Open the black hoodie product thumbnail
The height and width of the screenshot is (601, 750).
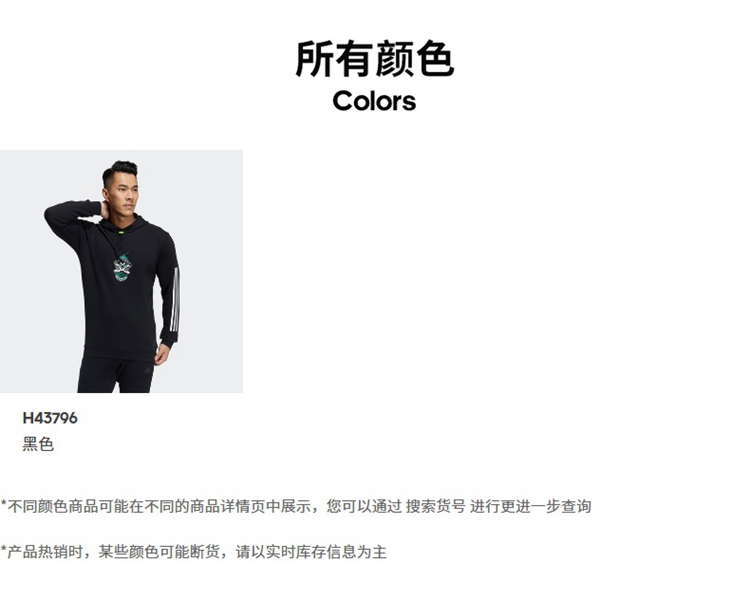pyautogui.click(x=121, y=271)
